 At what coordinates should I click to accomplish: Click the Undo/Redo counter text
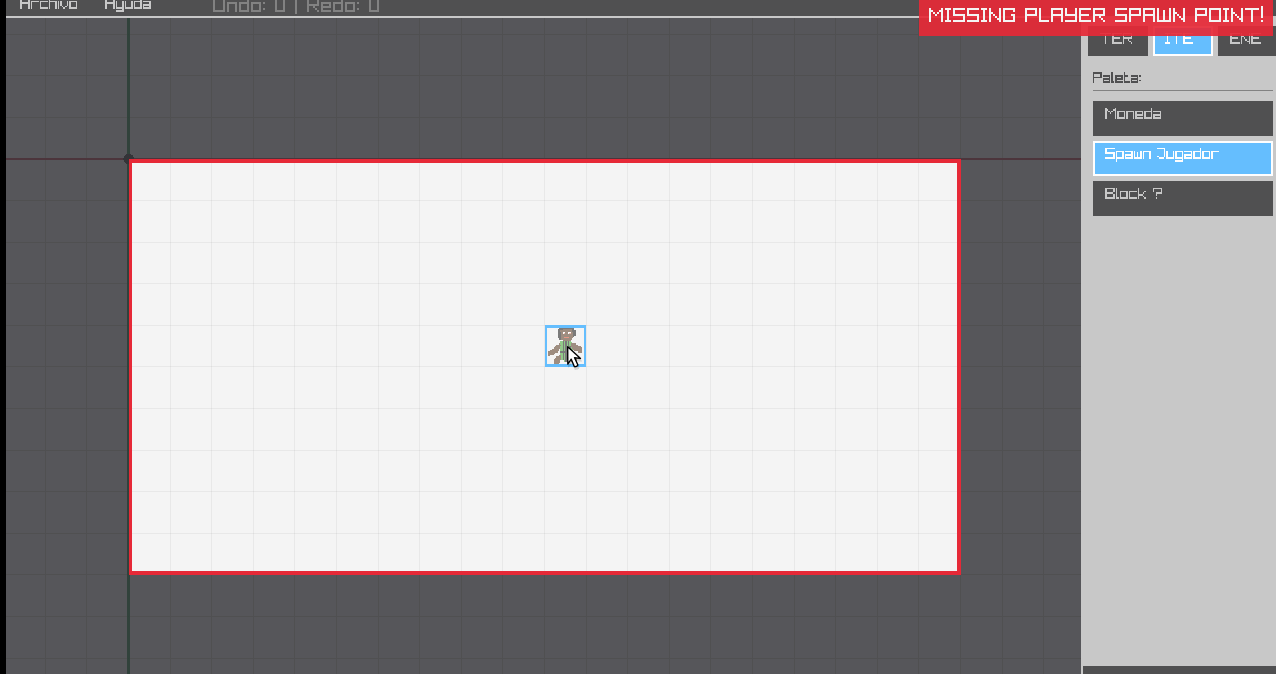296,6
